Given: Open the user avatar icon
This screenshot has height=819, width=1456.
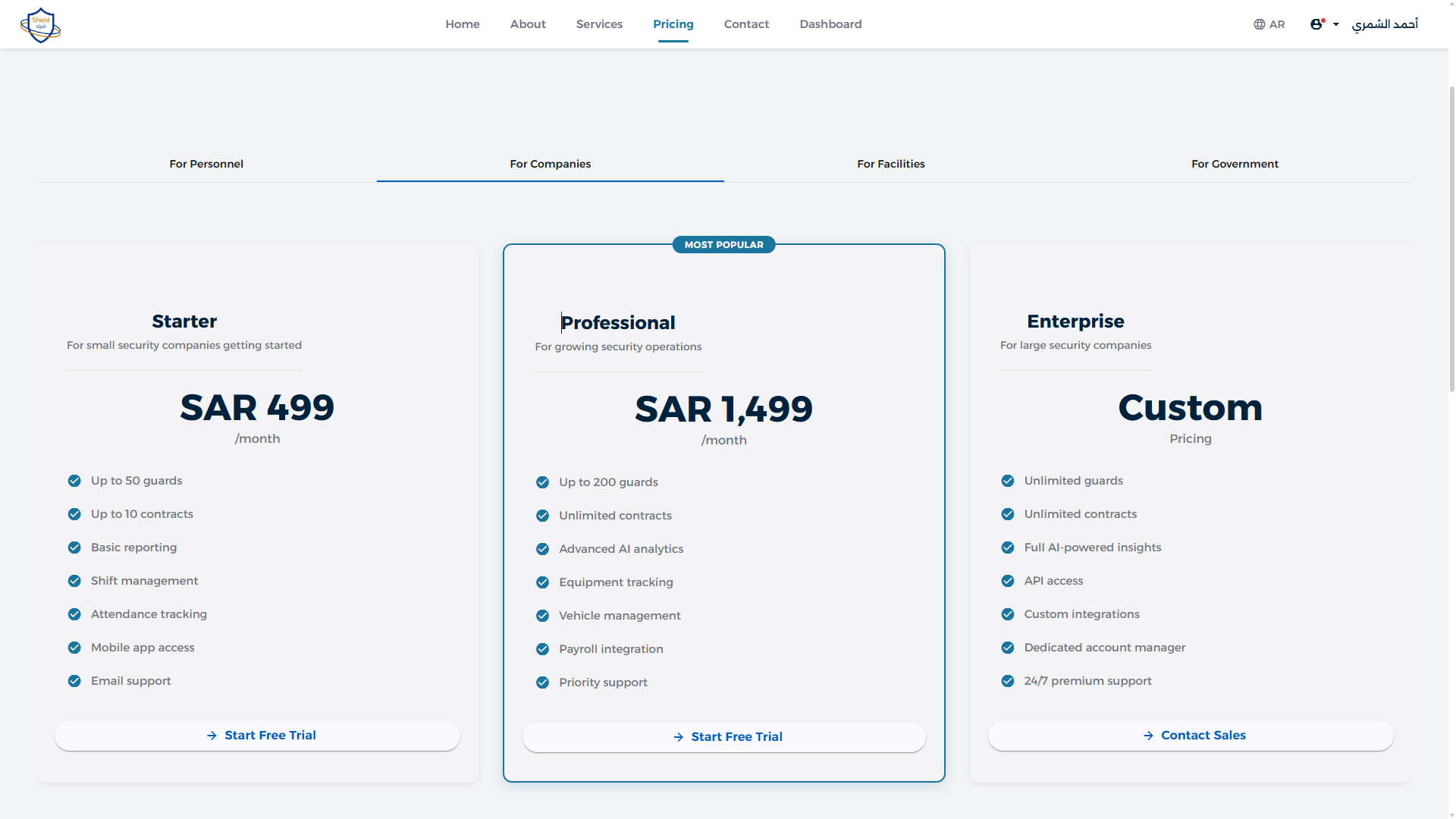Looking at the screenshot, I should pos(1316,24).
